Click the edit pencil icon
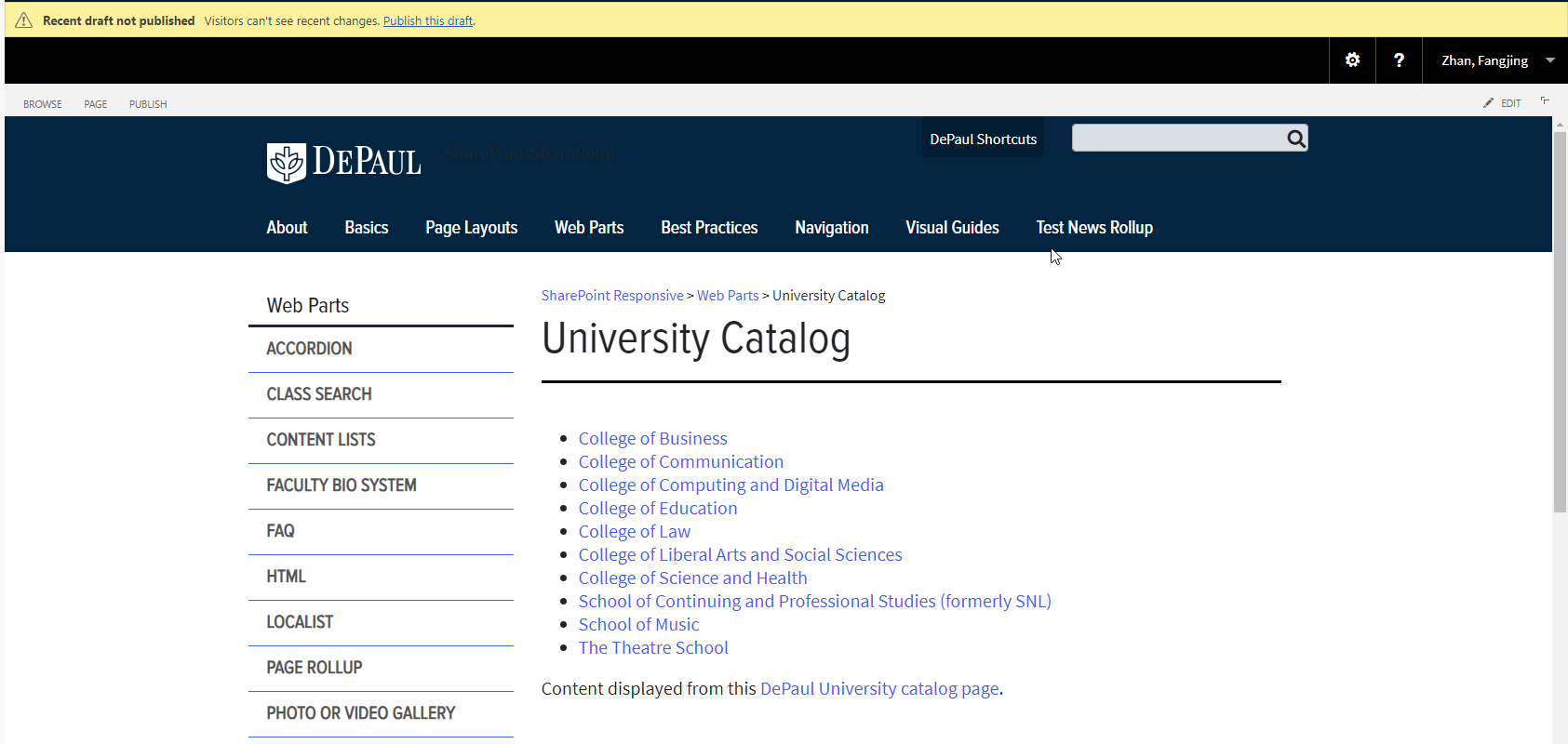1568x744 pixels. pos(1488,103)
